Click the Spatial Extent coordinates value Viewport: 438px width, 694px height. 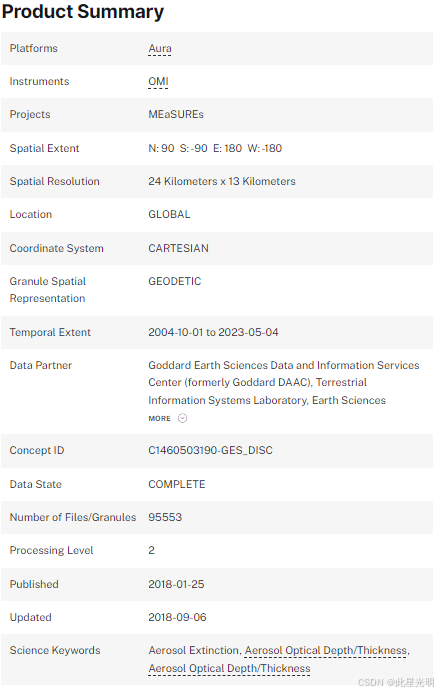[x=215, y=148]
